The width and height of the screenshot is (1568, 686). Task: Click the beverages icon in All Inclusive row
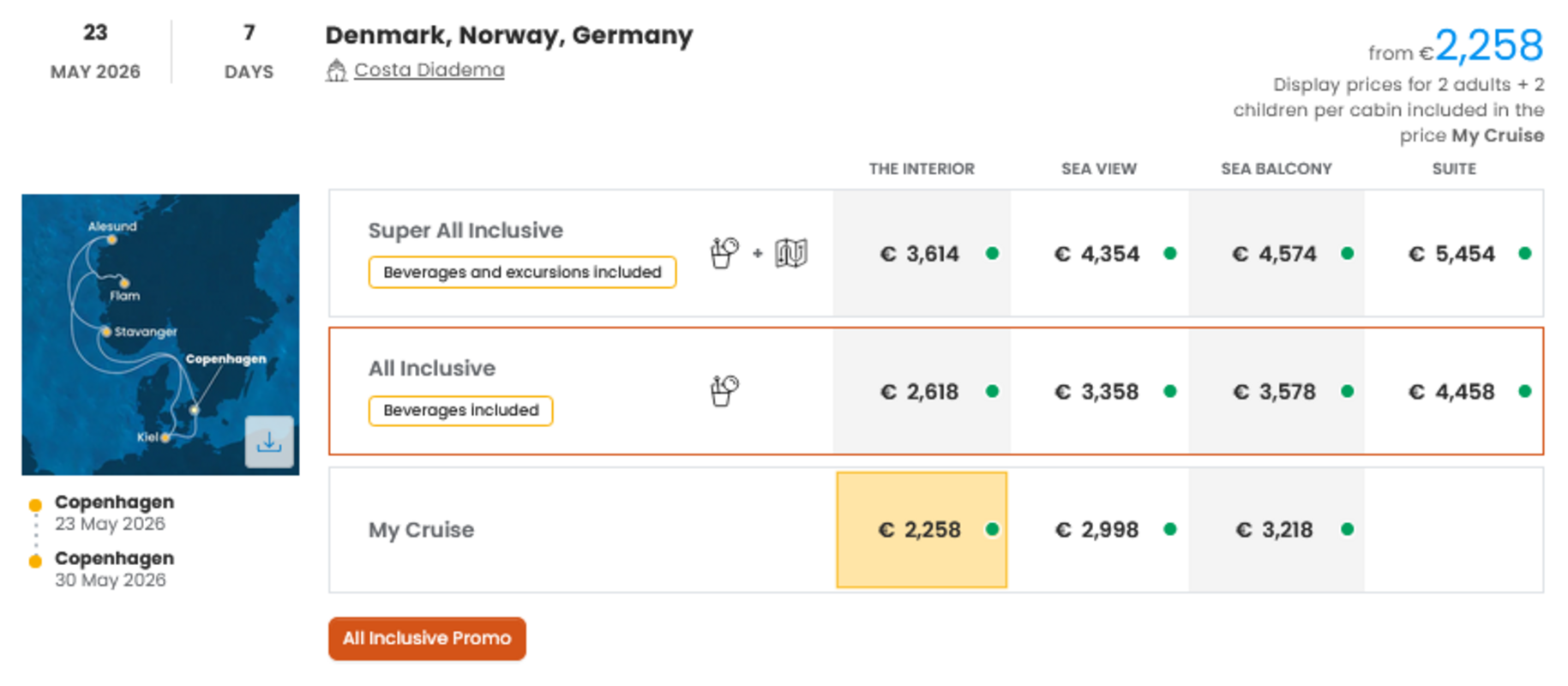click(x=724, y=391)
